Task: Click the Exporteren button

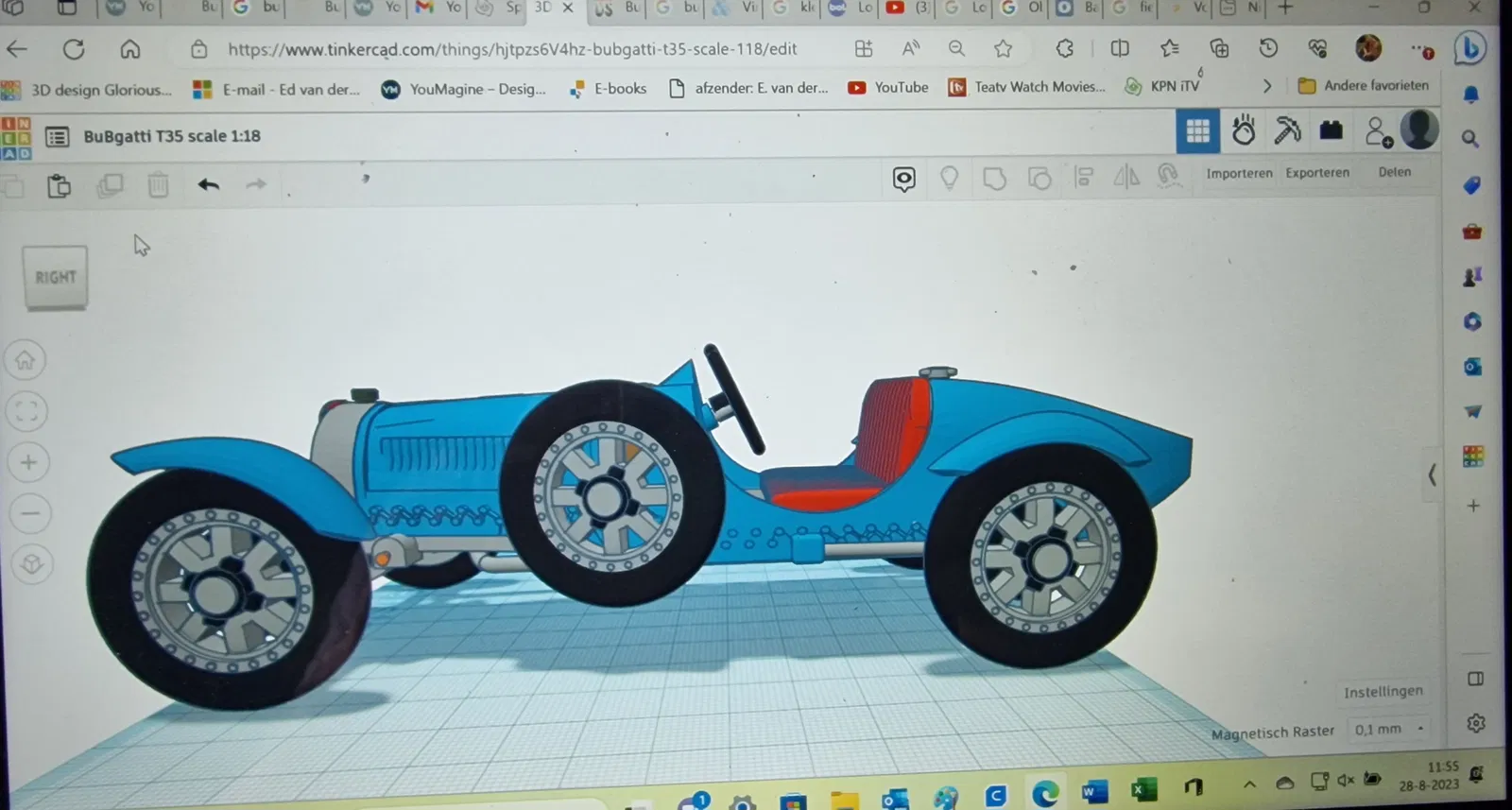Action: click(x=1317, y=173)
